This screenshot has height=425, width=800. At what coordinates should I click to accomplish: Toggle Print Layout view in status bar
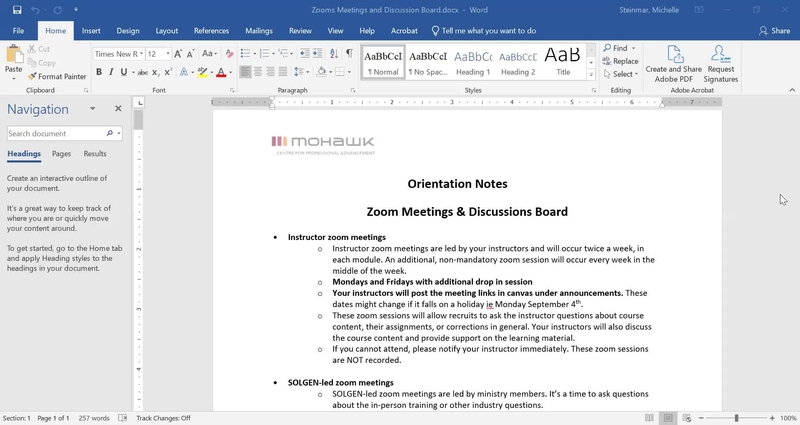[668, 418]
